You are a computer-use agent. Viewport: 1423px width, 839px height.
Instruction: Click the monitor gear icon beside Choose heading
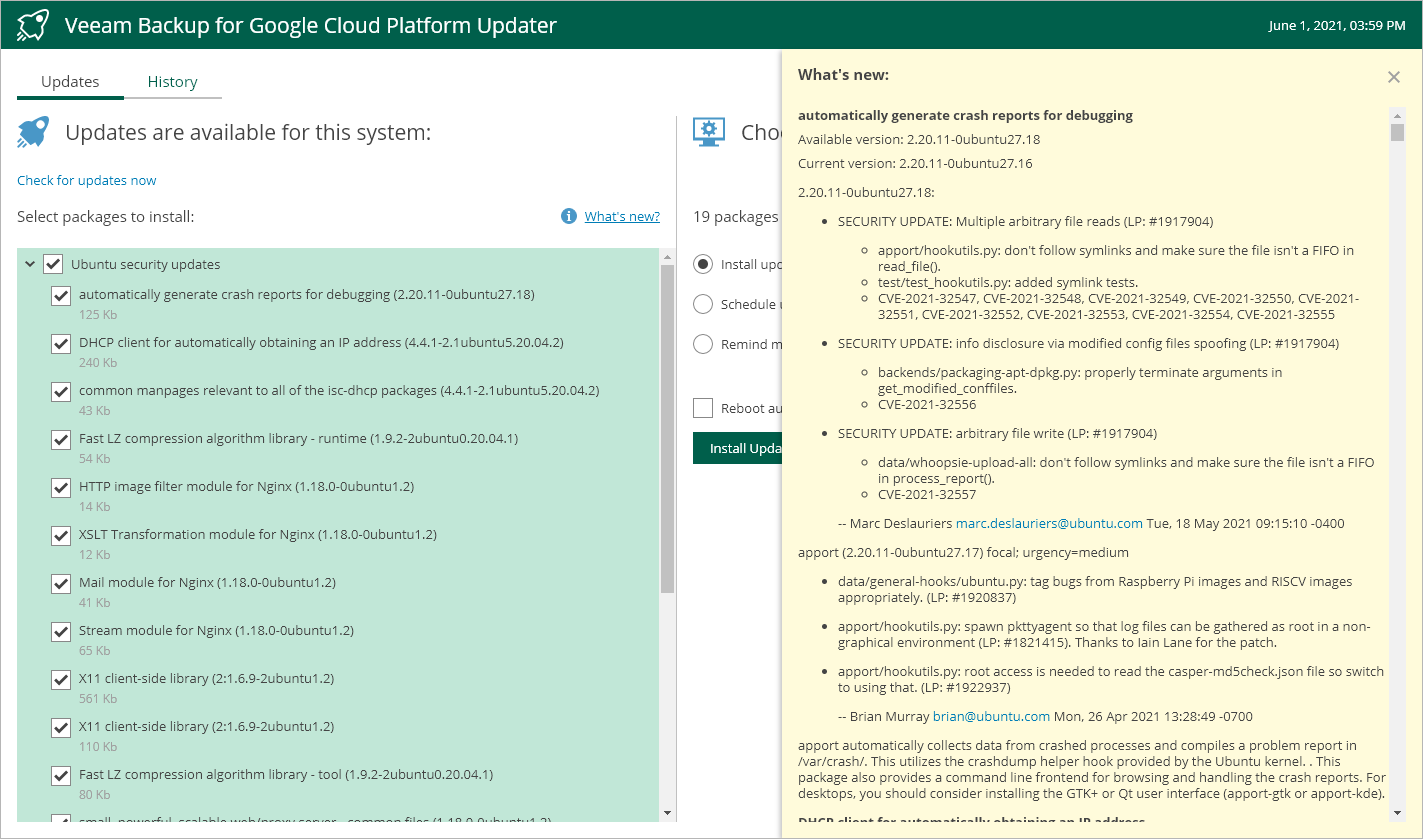pyautogui.click(x=709, y=132)
